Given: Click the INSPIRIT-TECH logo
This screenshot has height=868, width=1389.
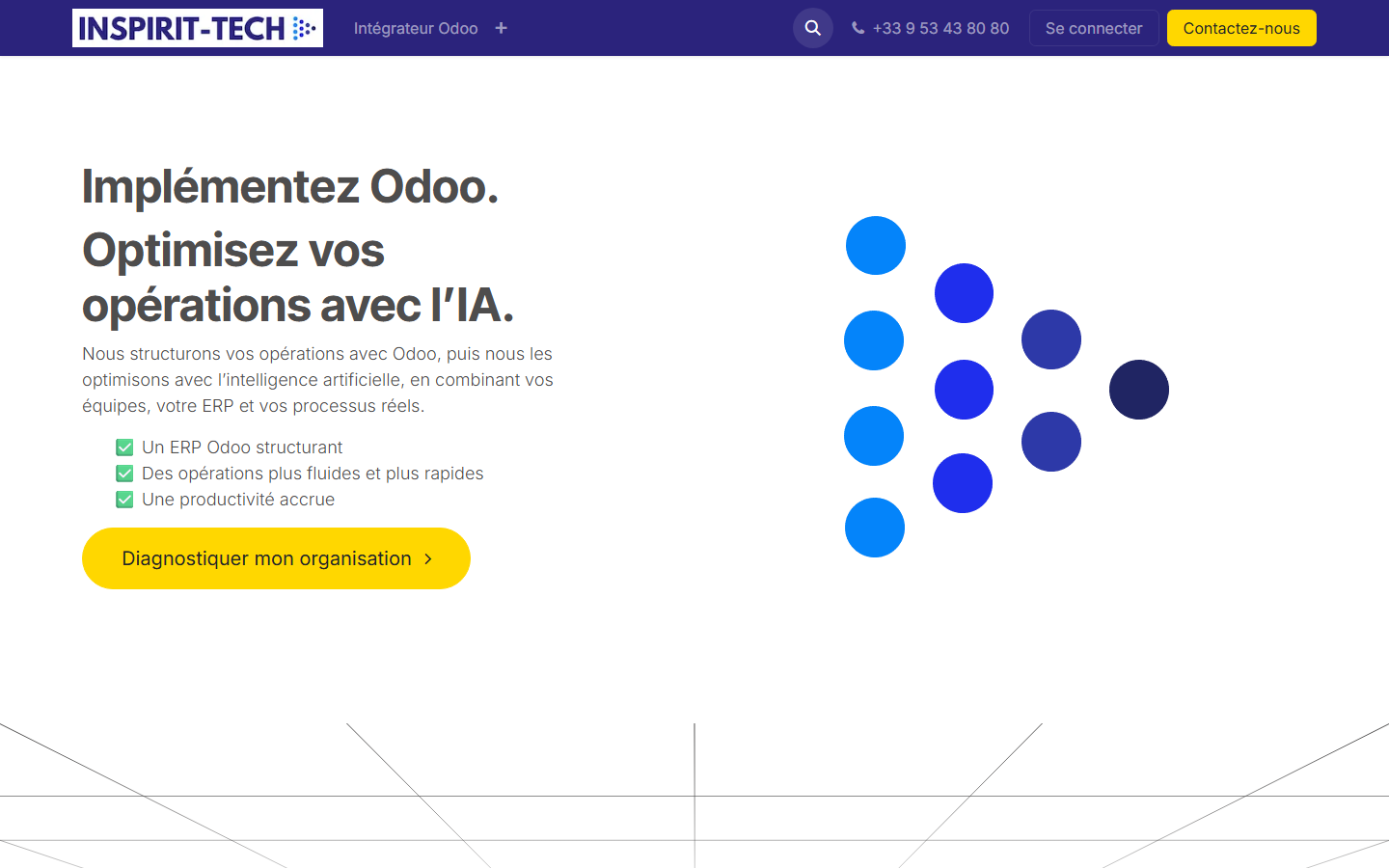Looking at the screenshot, I should click(x=198, y=28).
